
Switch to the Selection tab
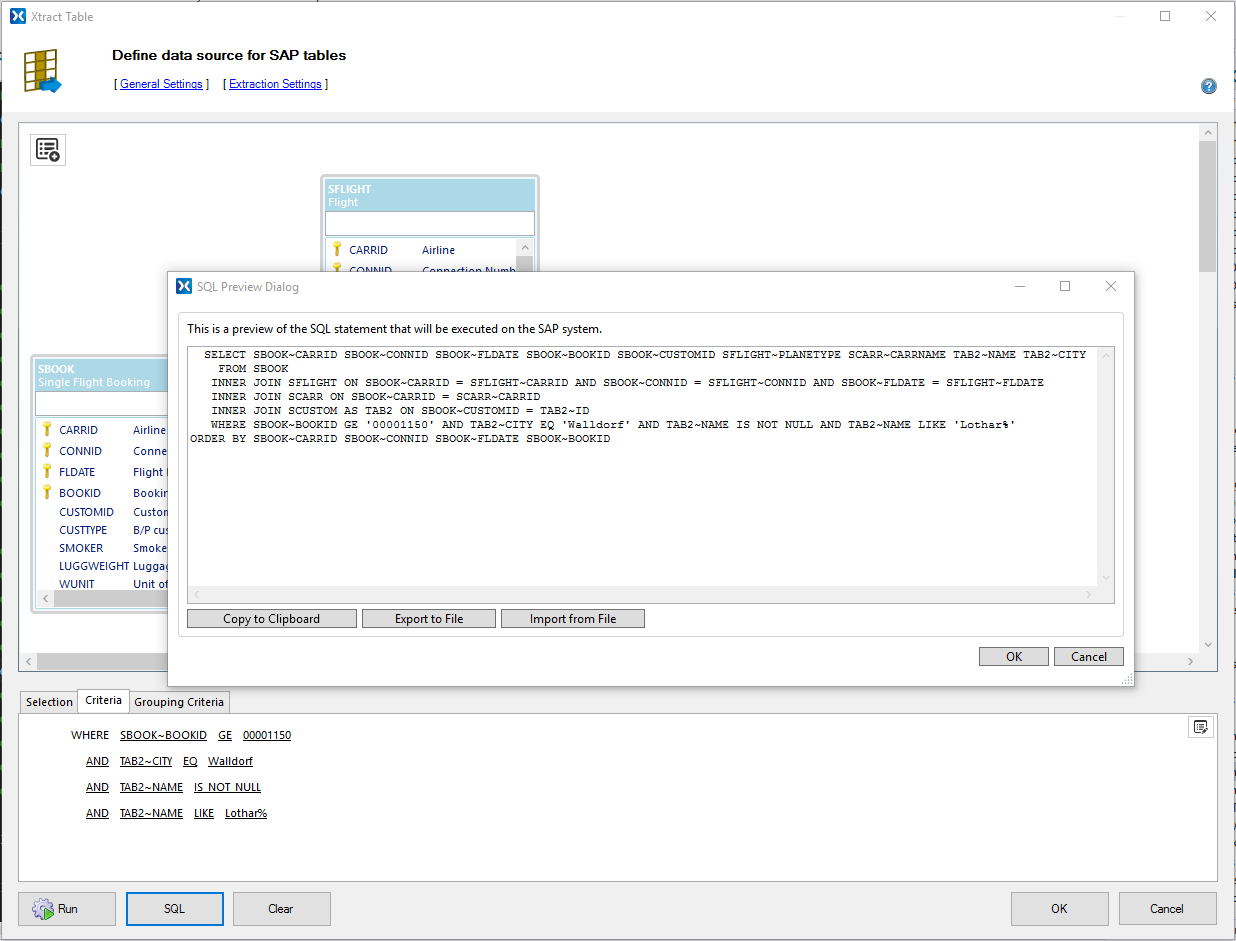point(49,702)
